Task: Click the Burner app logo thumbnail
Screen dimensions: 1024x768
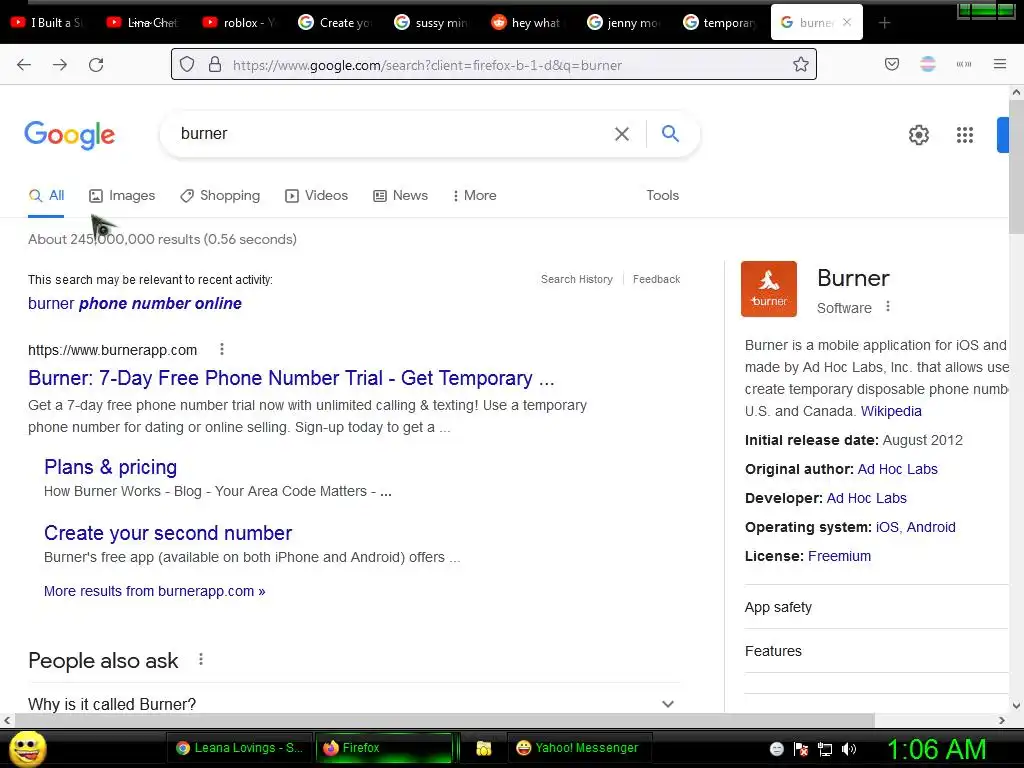Action: coord(769,289)
